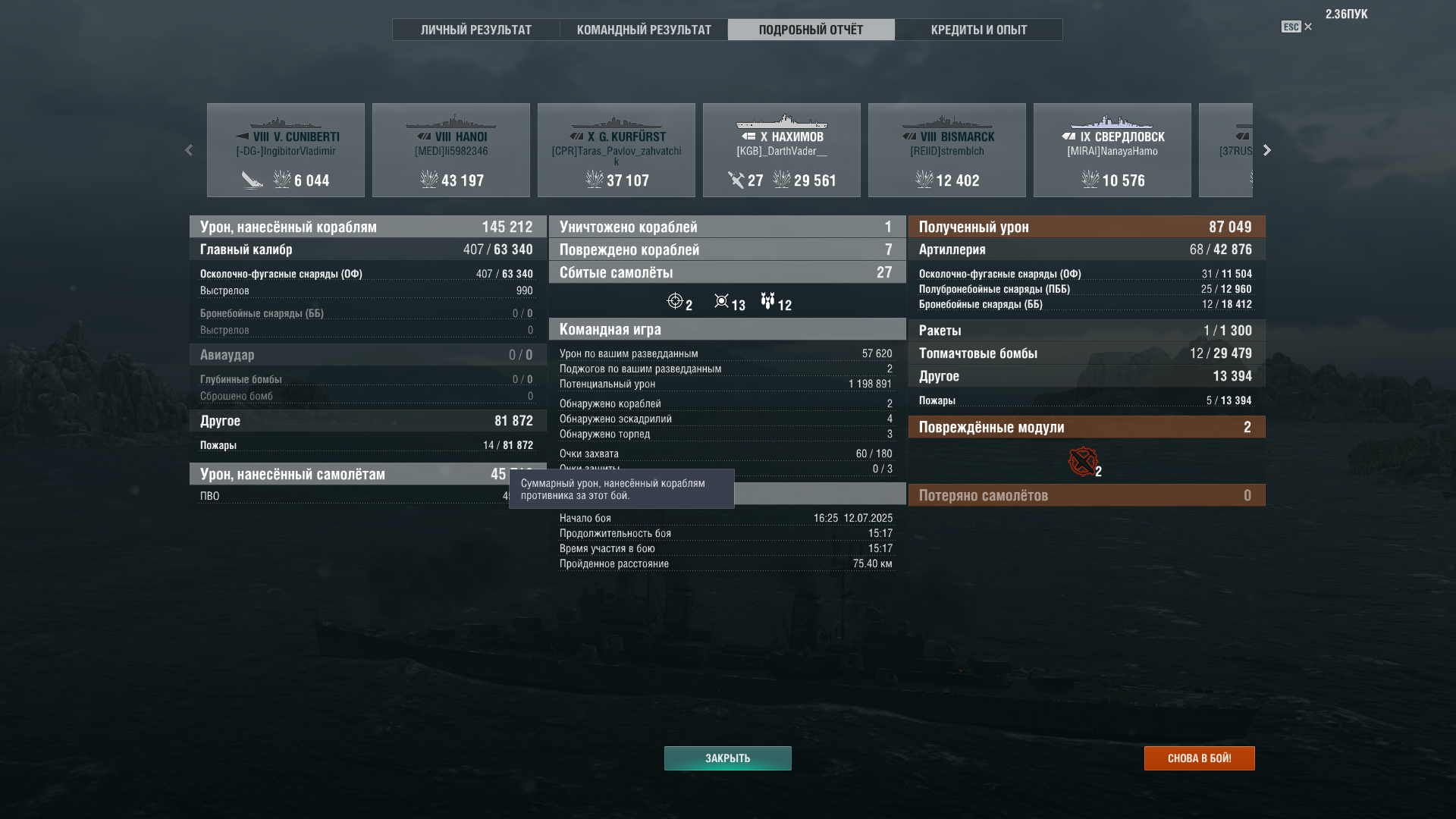1456x819 pixels.
Task: Click the Сбитые самолёты header
Action: tap(727, 272)
